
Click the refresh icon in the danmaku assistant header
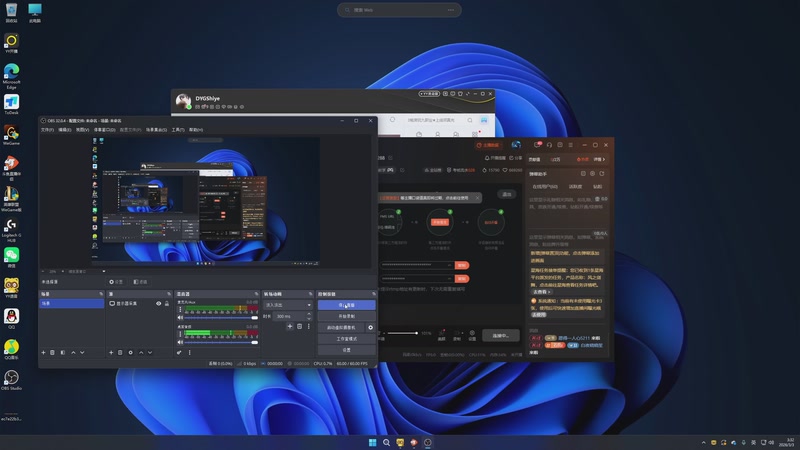pos(602,173)
